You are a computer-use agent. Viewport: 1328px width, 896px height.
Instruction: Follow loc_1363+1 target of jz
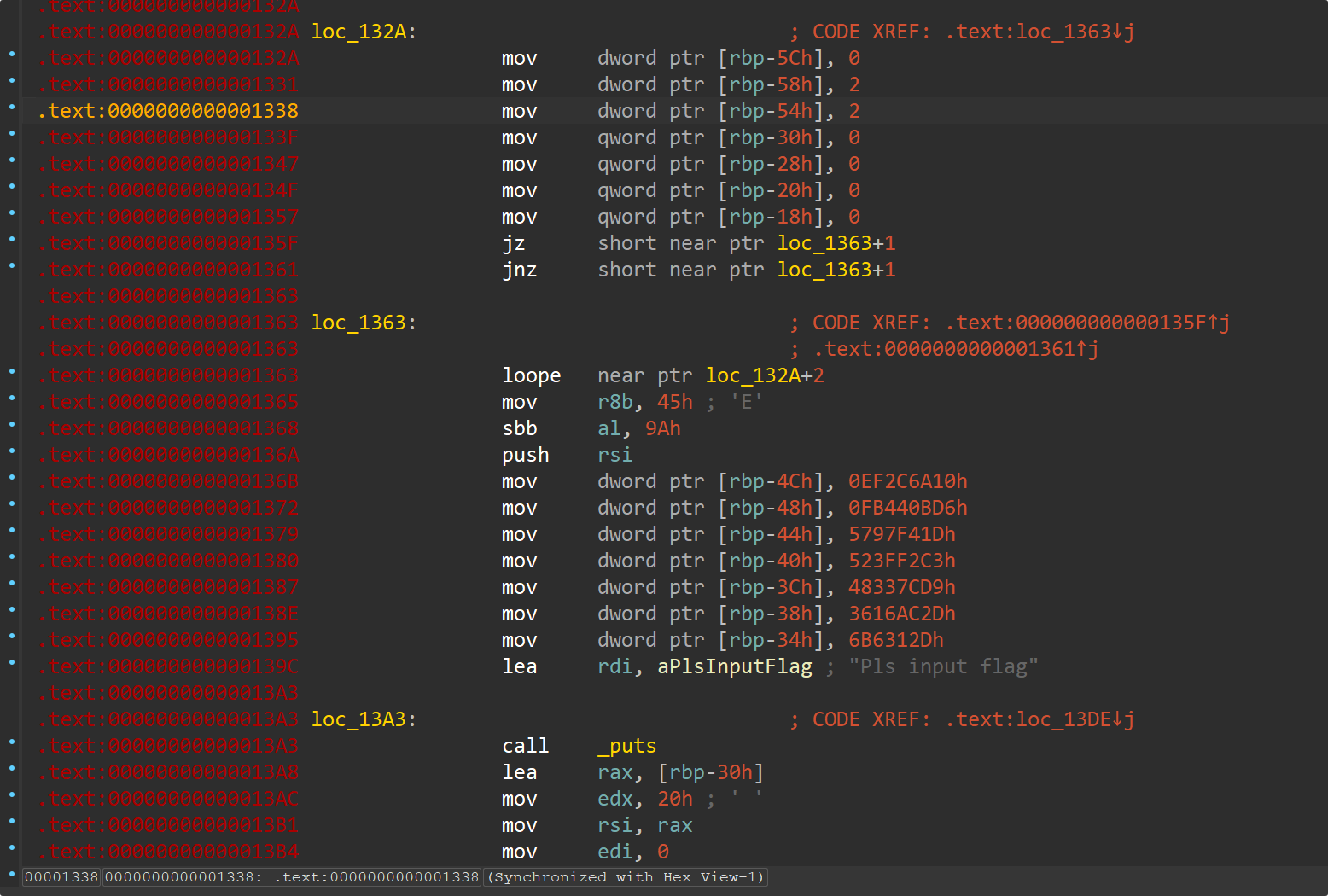(836, 243)
